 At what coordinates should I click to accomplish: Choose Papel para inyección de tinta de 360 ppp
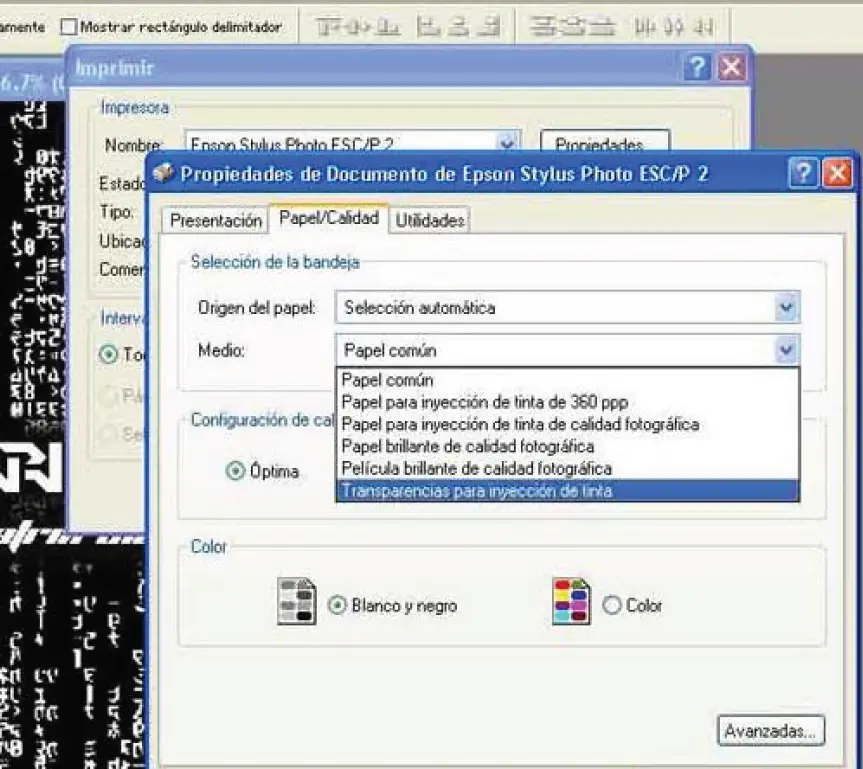567,402
